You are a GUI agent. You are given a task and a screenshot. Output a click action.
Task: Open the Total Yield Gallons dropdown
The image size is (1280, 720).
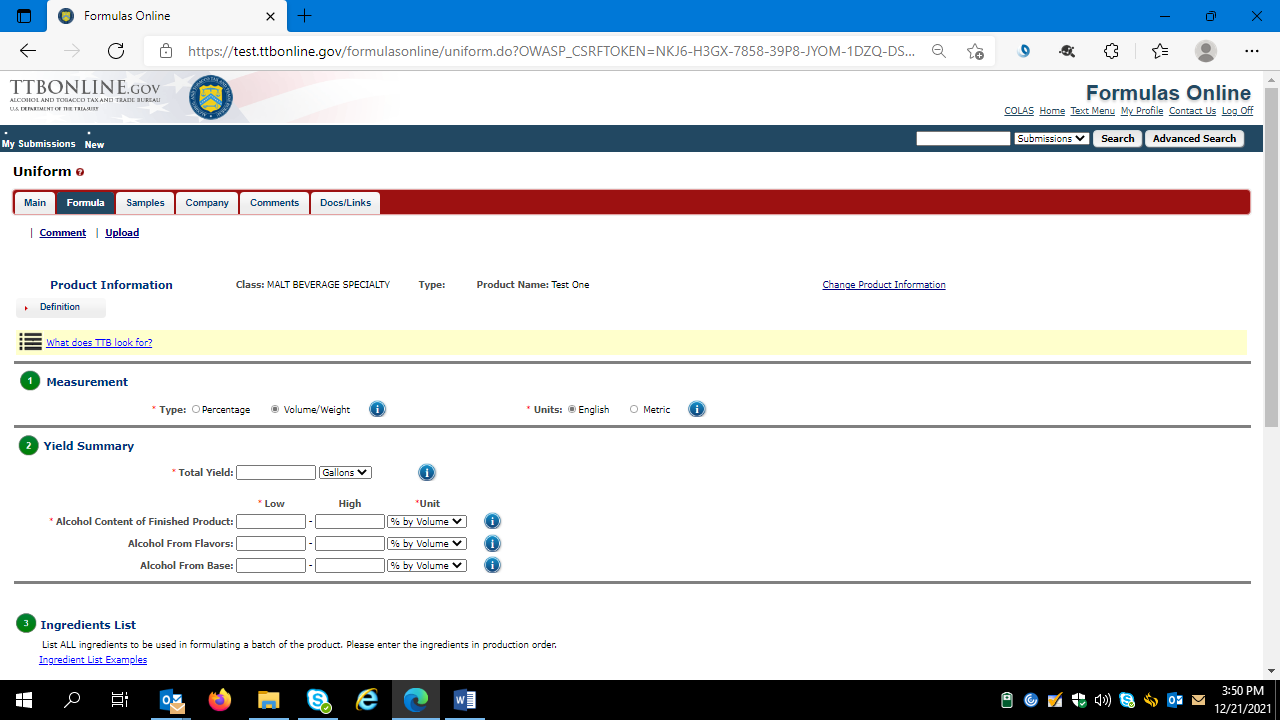pos(345,472)
